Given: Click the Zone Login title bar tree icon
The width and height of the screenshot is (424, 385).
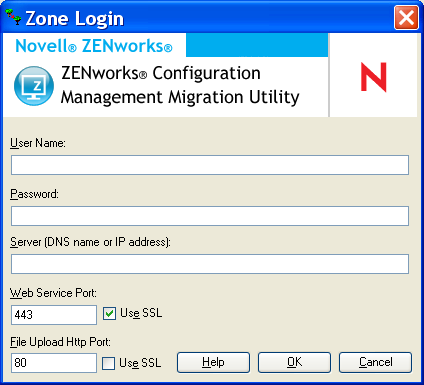Looking at the screenshot, I should tap(13, 17).
